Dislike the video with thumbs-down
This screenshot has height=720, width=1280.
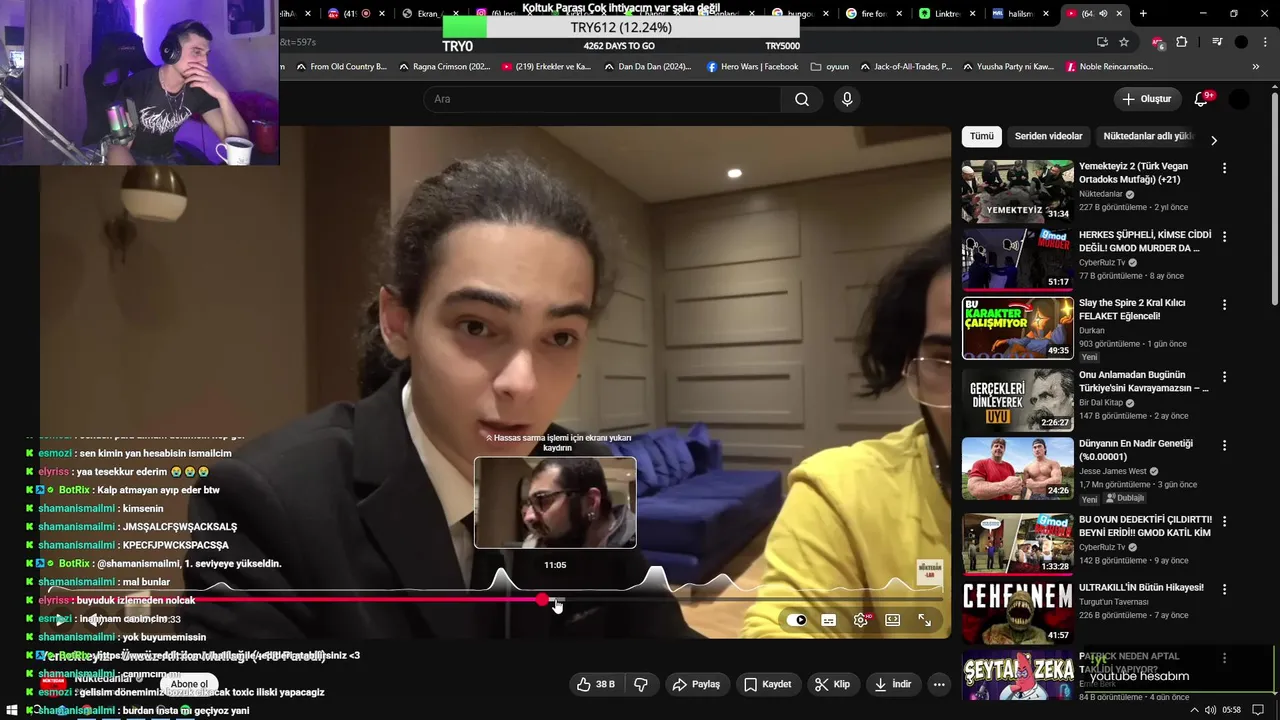point(641,684)
